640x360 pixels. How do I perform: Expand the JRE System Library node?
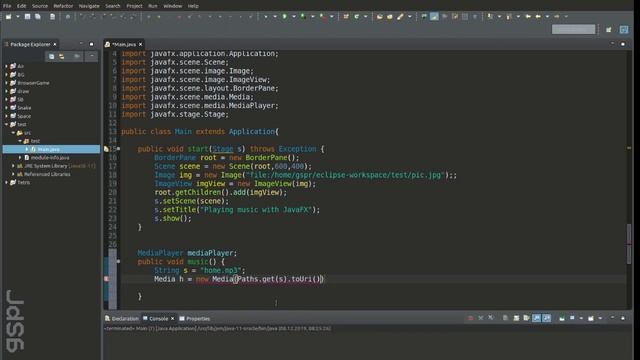pyautogui.click(x=13, y=166)
